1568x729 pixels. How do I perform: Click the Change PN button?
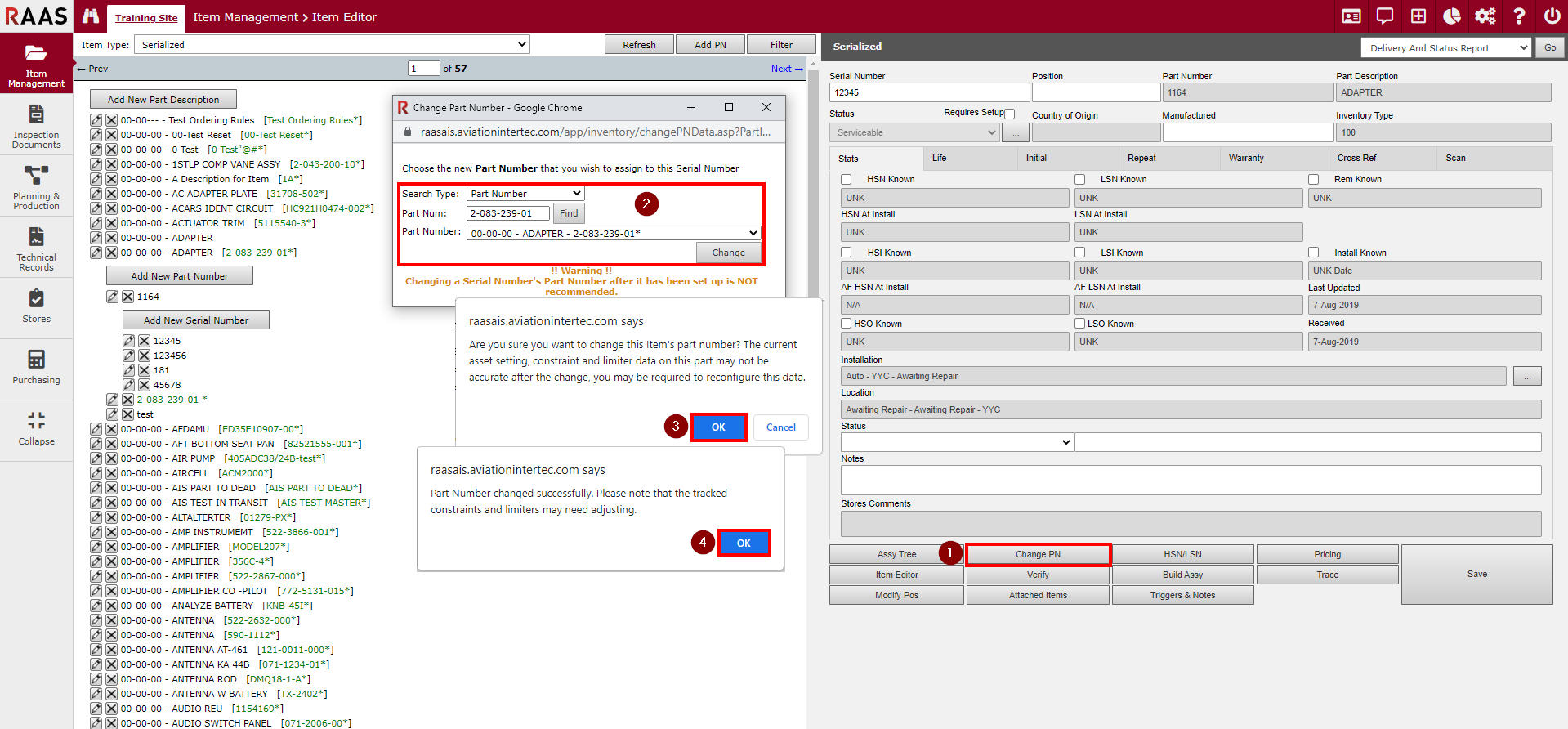point(1038,554)
